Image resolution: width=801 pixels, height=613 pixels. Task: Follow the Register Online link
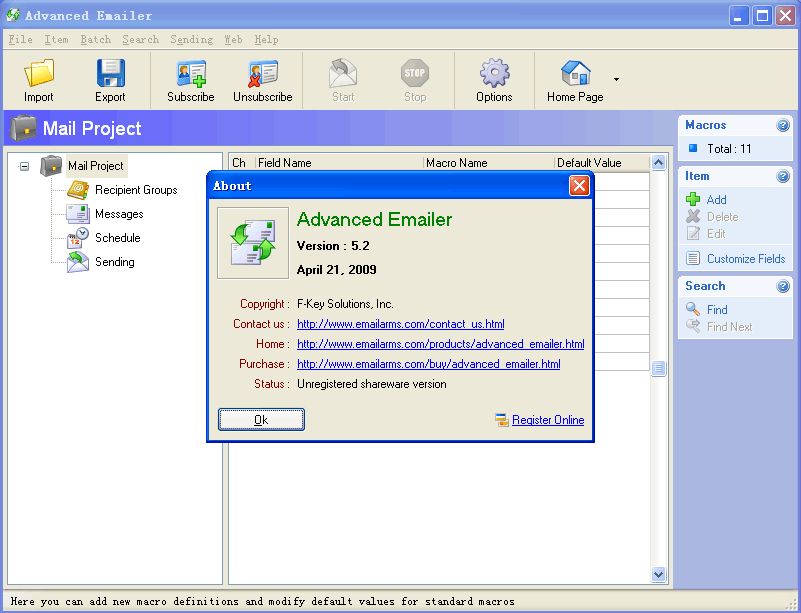click(547, 420)
